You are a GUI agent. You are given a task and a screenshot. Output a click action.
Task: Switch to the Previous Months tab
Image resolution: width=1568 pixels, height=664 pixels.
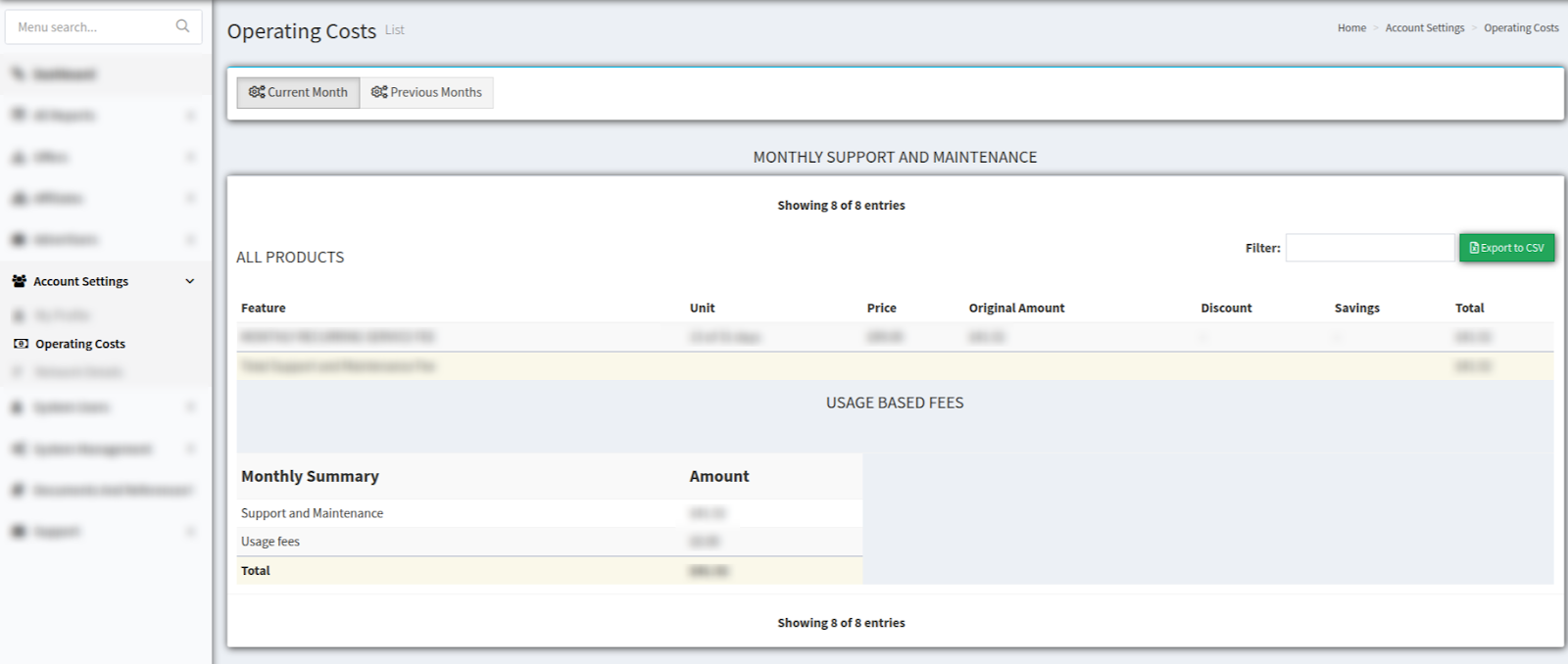(x=426, y=92)
